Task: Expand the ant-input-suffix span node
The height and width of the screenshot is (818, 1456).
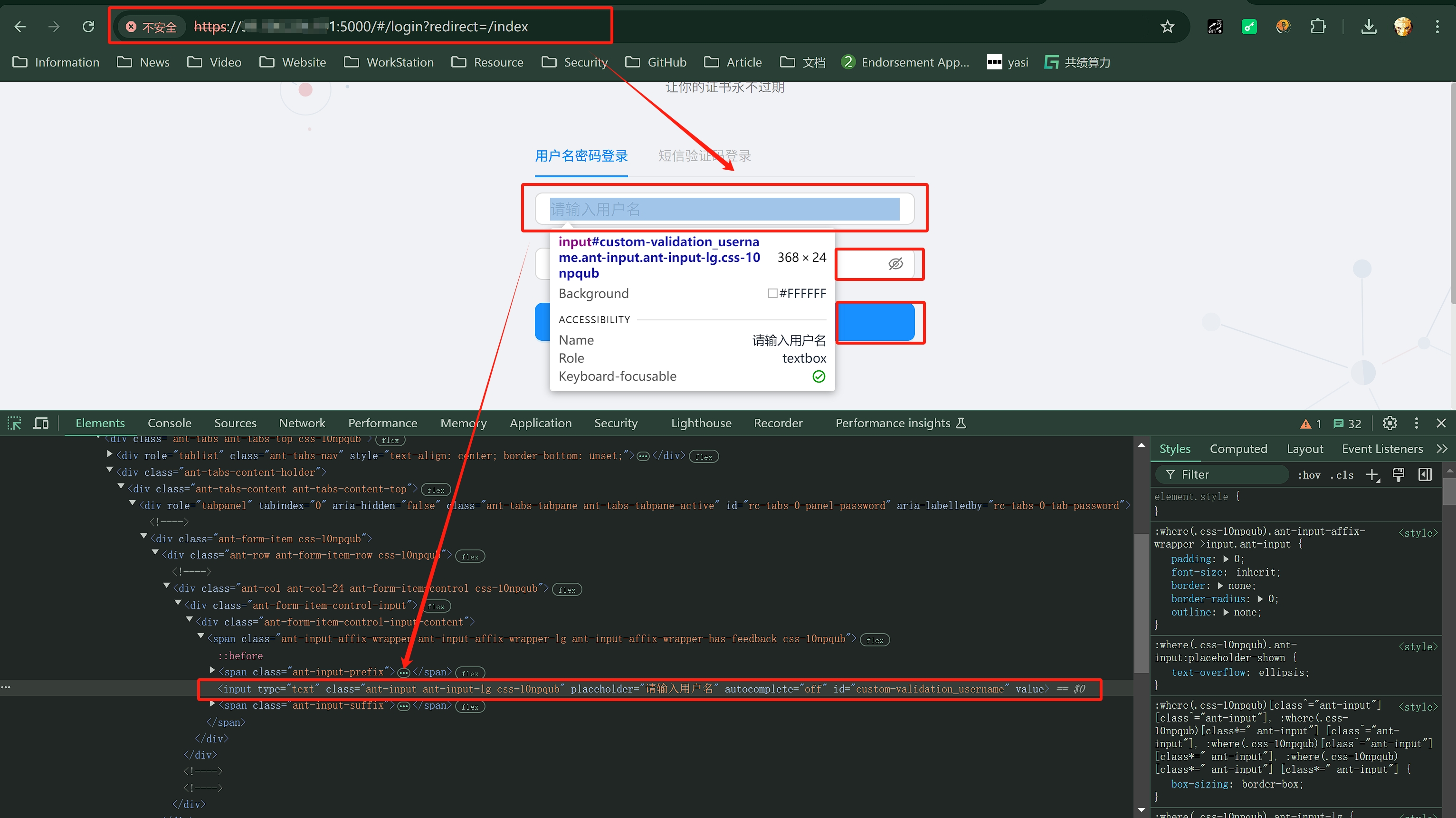Action: [212, 704]
